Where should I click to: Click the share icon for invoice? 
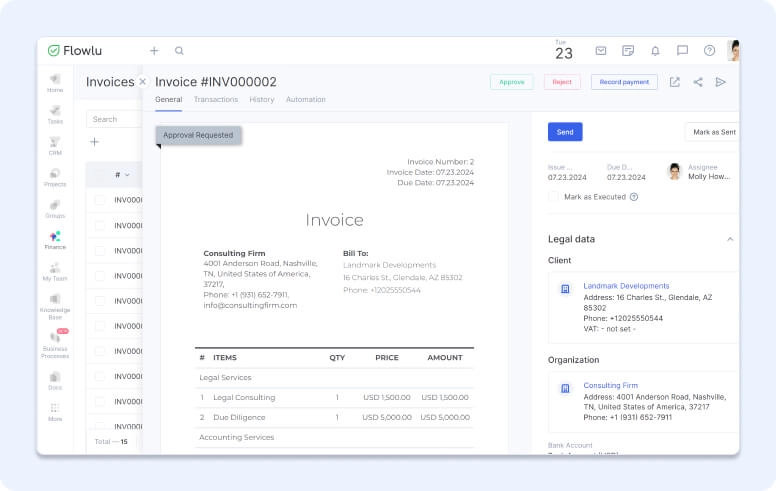pyautogui.click(x=698, y=82)
